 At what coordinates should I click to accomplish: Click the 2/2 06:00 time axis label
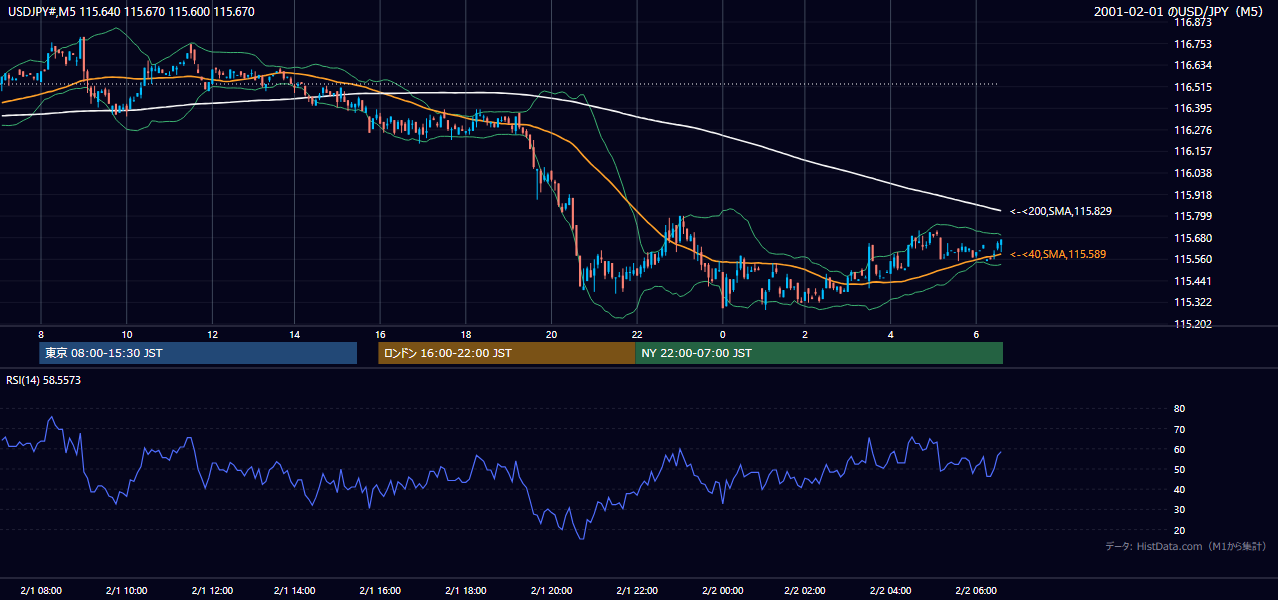977,591
